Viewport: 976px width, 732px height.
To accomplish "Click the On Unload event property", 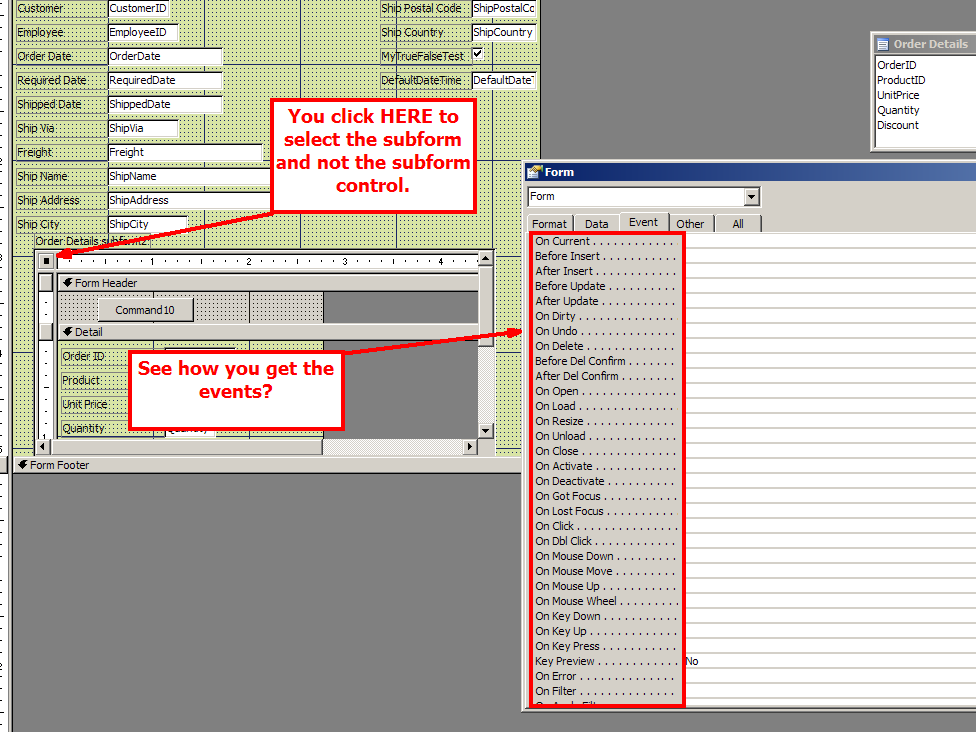I will 606,436.
